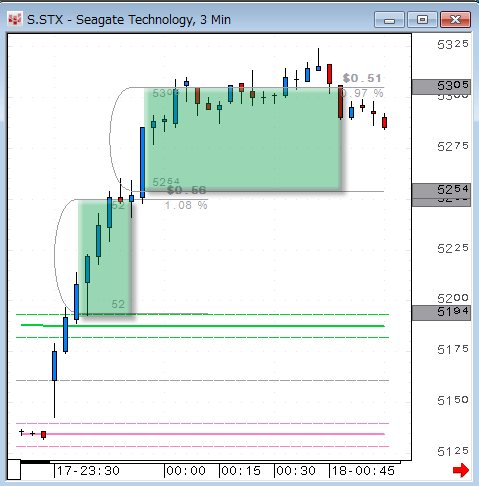Select the smaller lower green range box

point(105,257)
